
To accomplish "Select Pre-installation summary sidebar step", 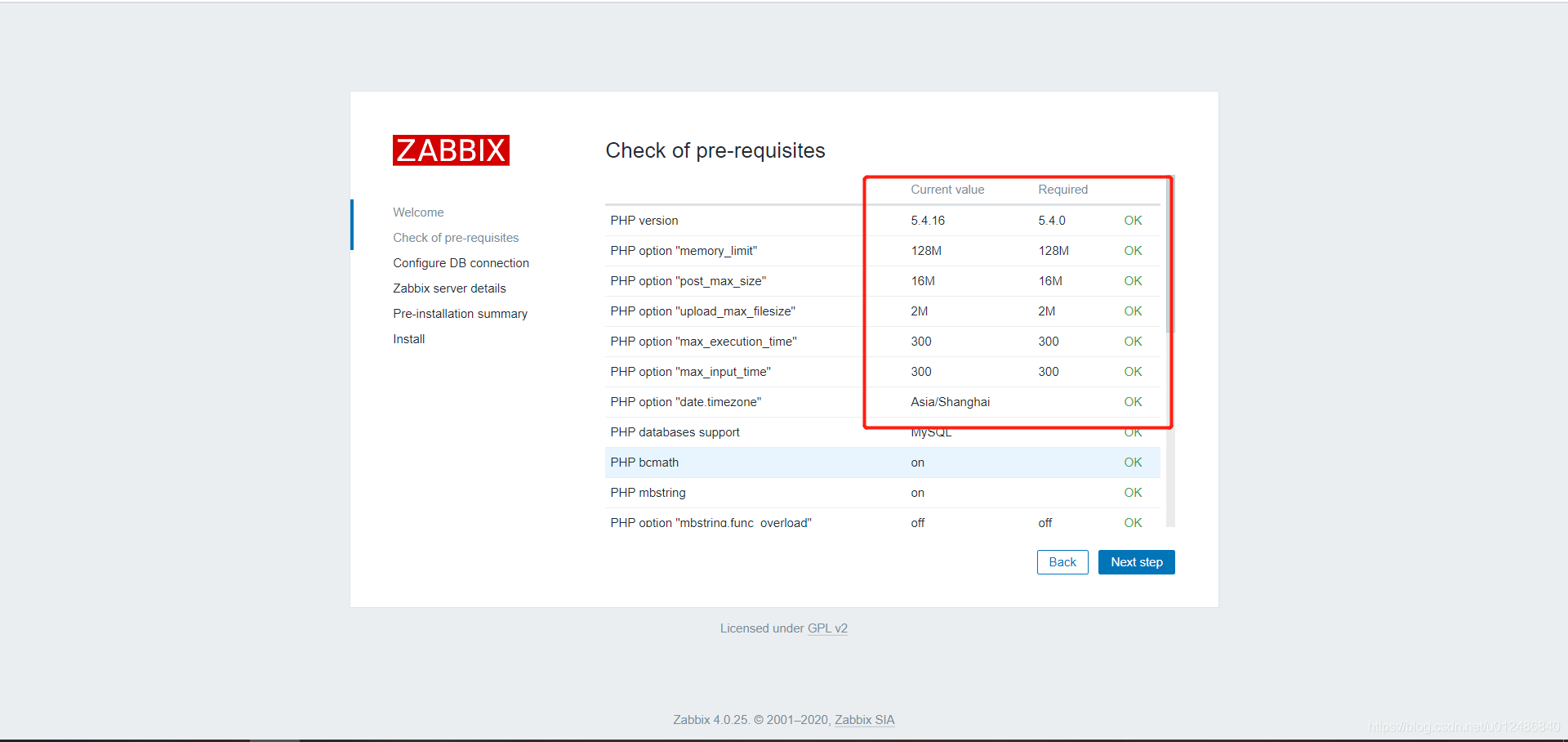I will [x=460, y=314].
